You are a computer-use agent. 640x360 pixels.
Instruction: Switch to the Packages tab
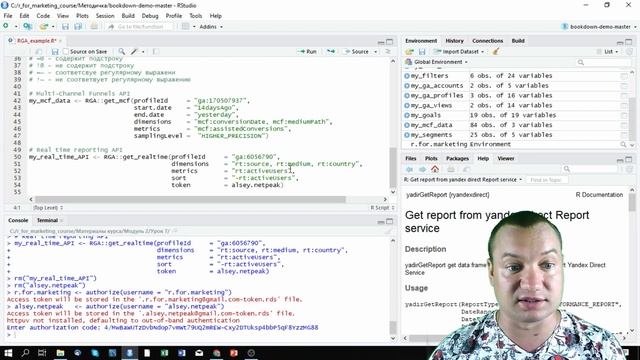(x=457, y=158)
